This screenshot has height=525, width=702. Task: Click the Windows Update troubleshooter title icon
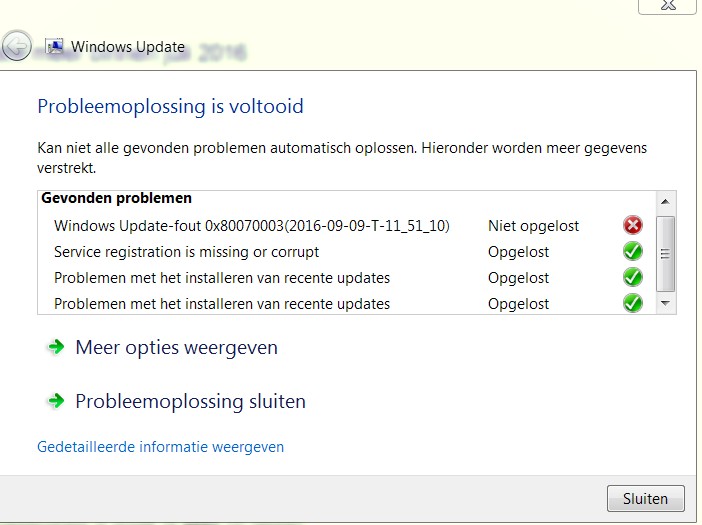(x=55, y=47)
